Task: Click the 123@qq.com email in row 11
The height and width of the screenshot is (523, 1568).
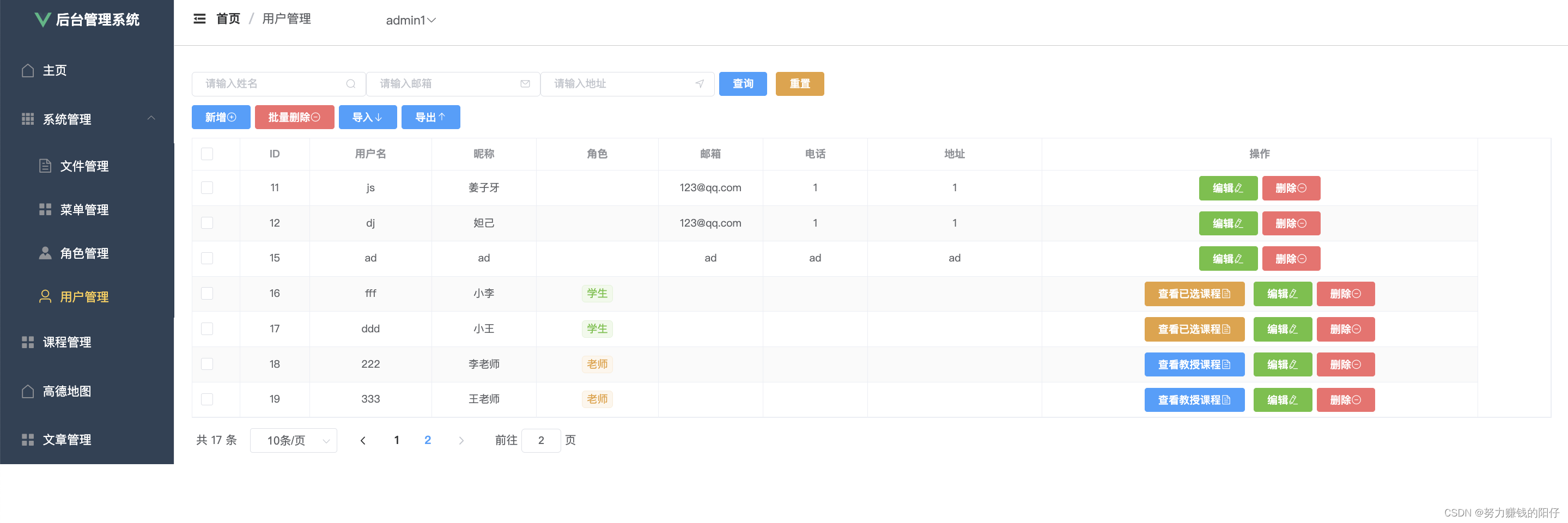Action: click(710, 188)
